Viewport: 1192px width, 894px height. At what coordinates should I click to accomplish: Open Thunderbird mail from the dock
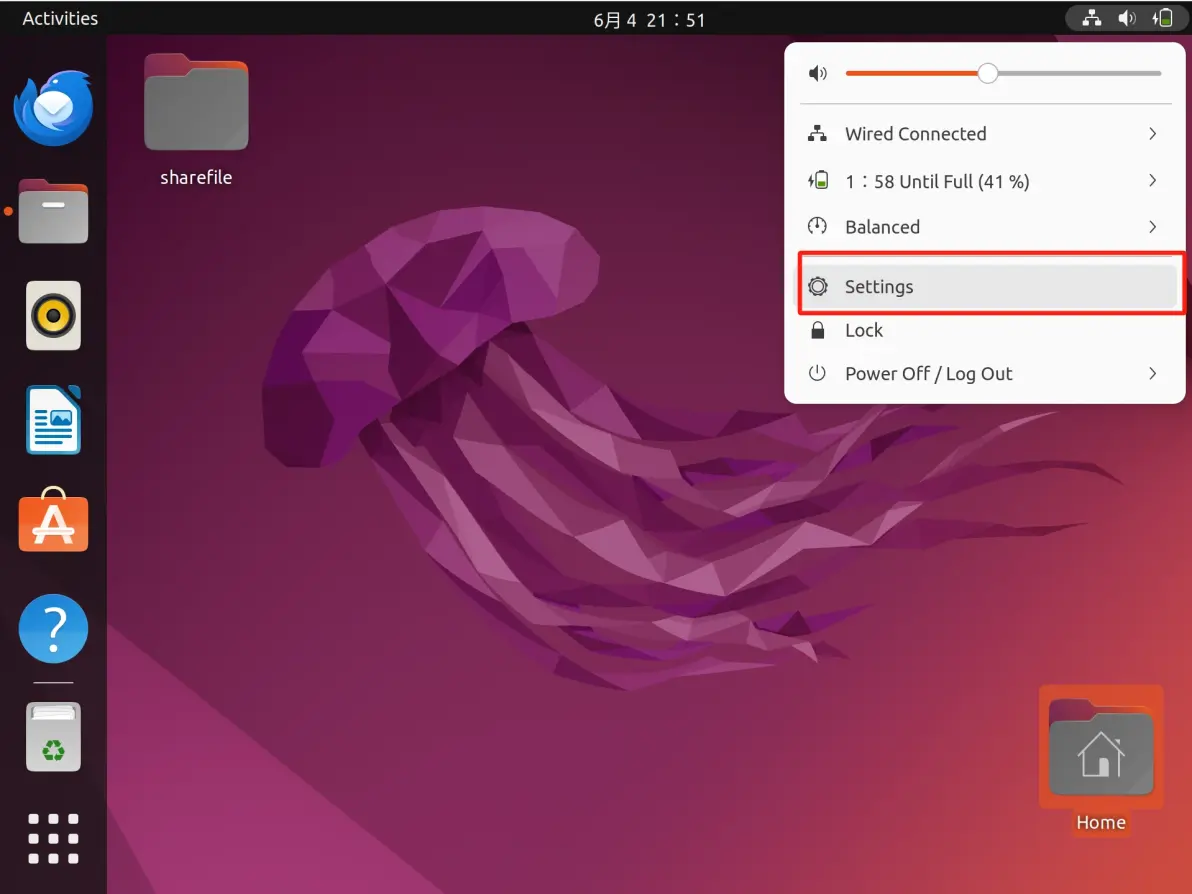pos(53,107)
